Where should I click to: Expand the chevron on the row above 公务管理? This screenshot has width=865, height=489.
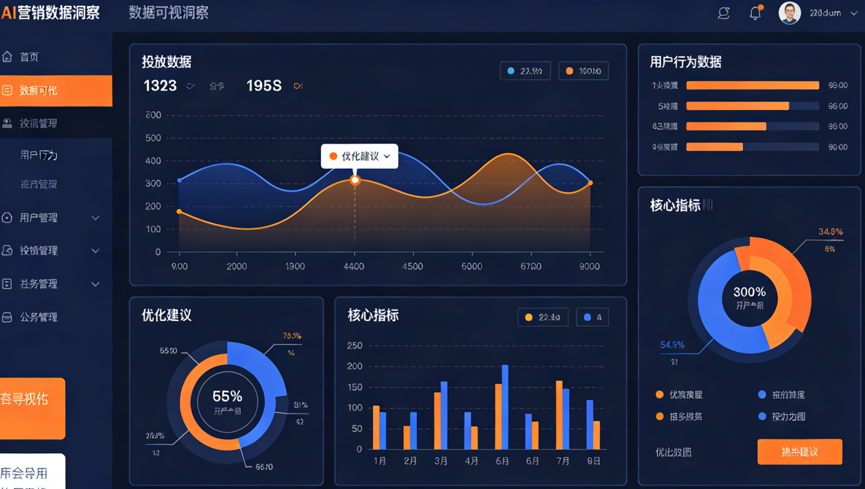tap(95, 284)
